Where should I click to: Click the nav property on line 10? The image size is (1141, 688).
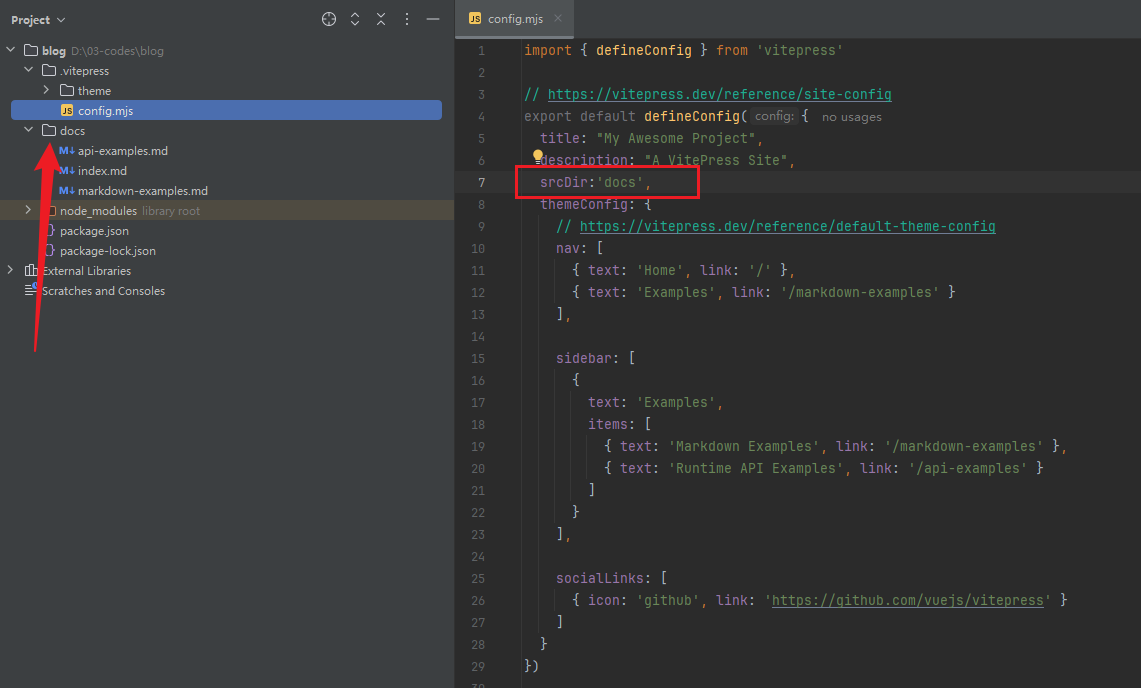[568, 248]
